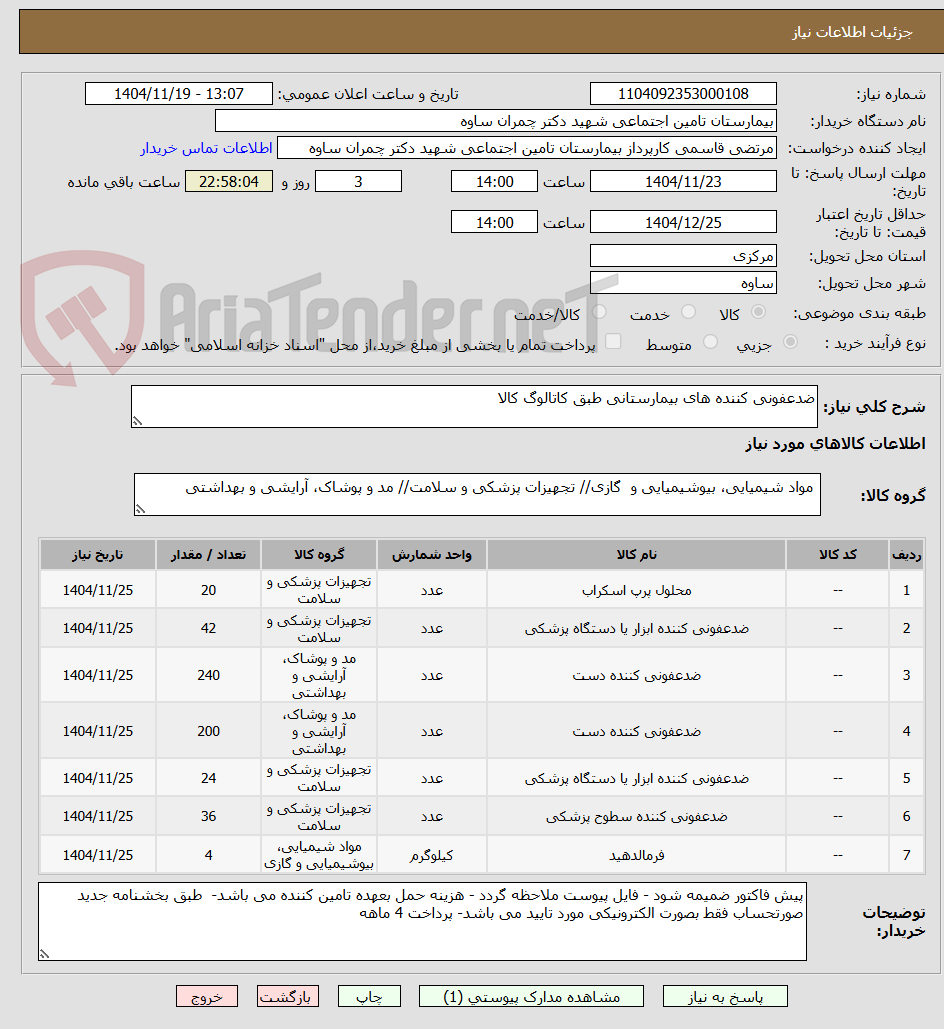Click quantity 42 in row 2
Screen dimensions: 944x1029
tap(208, 628)
